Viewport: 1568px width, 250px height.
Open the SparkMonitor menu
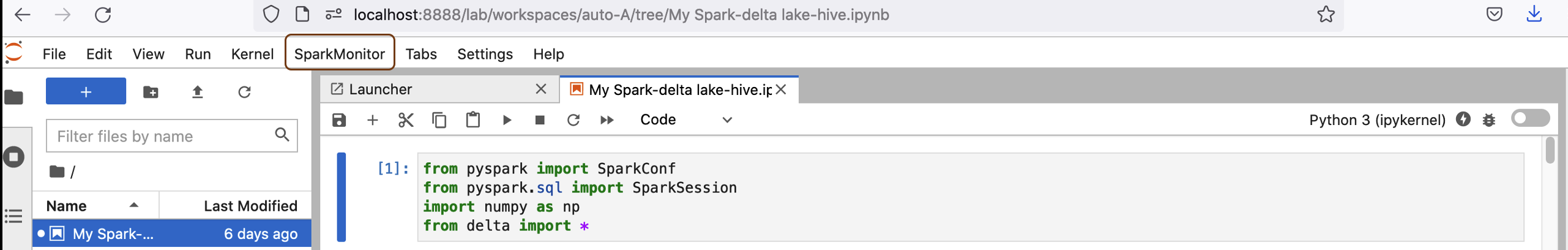point(340,54)
